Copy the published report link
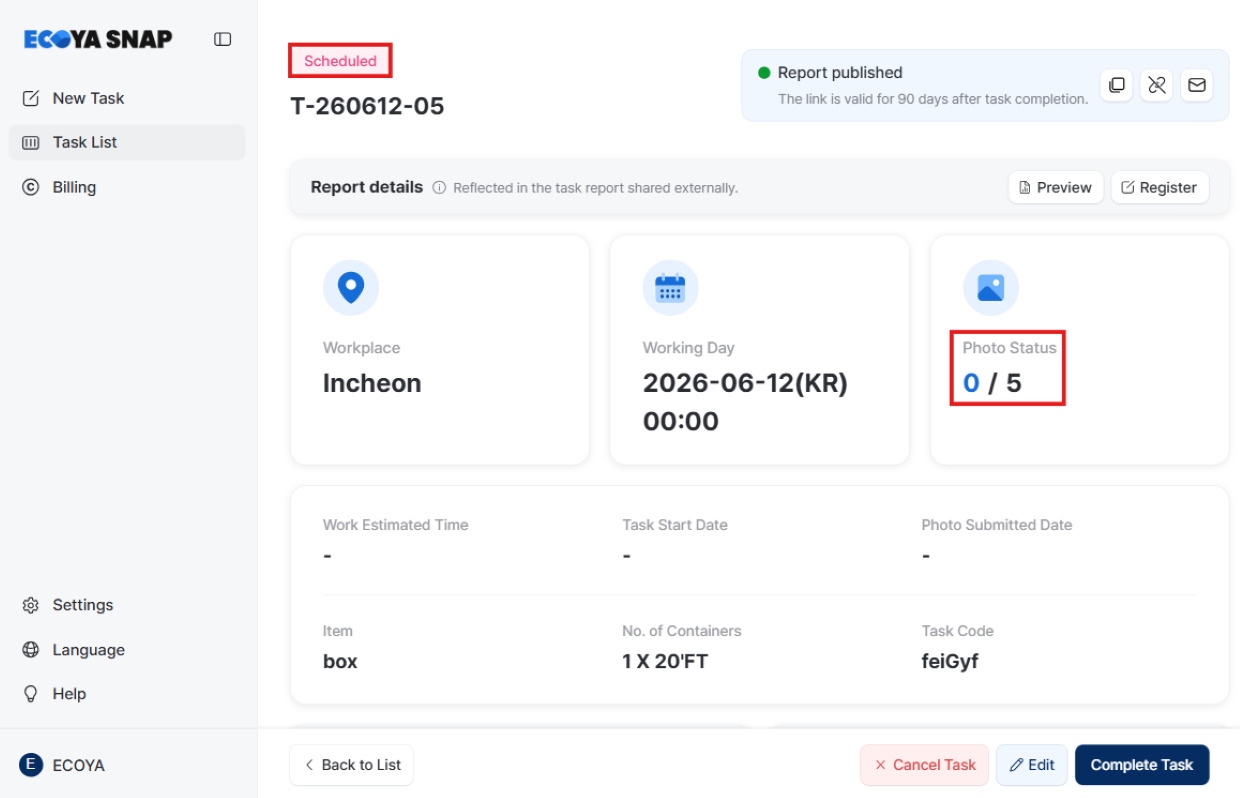 (x=1117, y=85)
